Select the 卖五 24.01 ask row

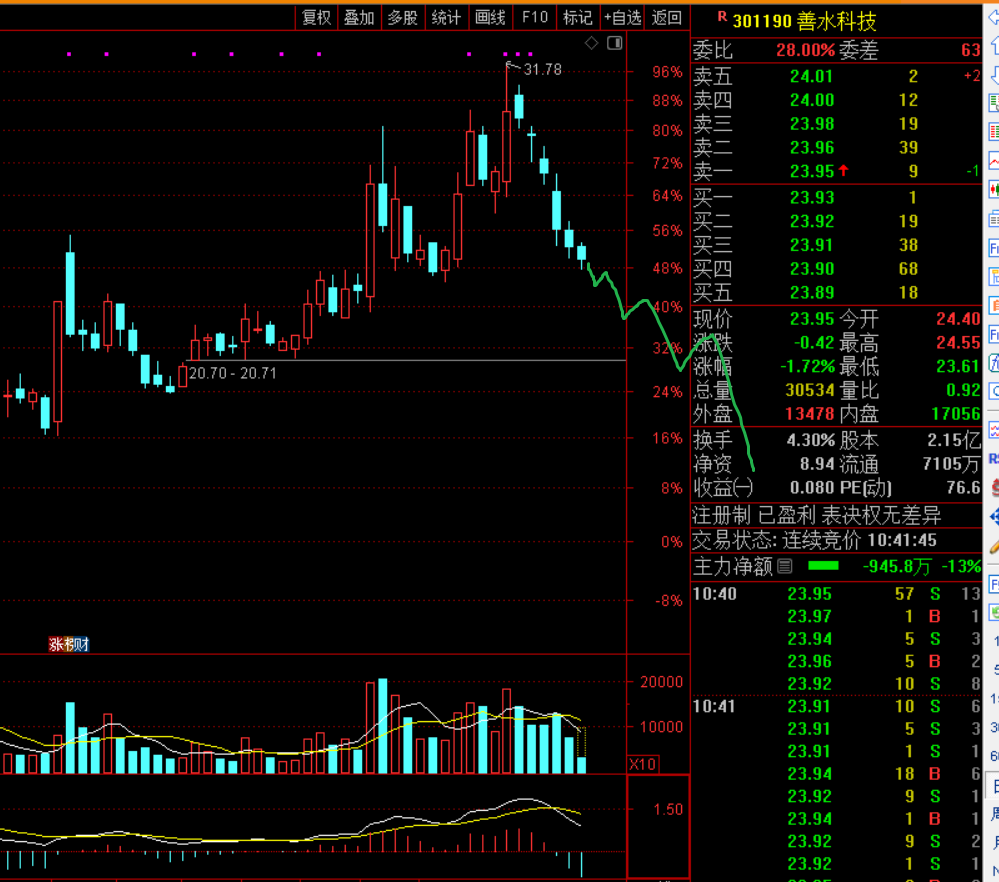pyautogui.click(x=836, y=76)
